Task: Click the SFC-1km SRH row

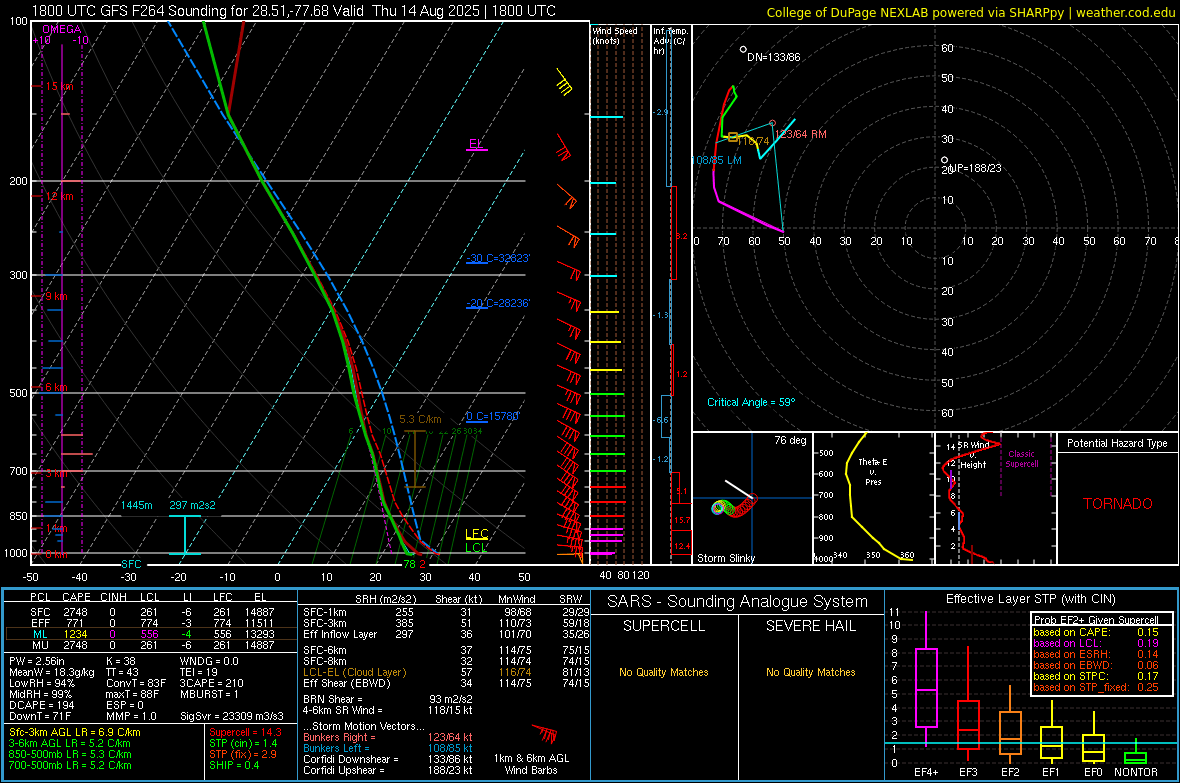Action: coord(446,613)
